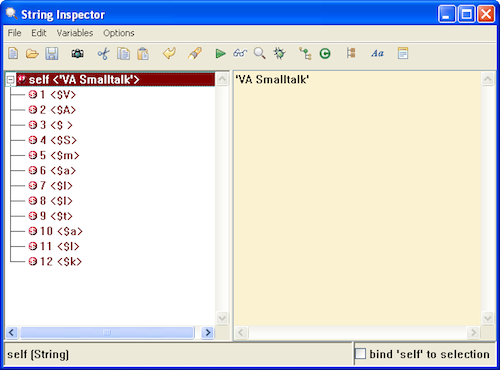This screenshot has height=370, width=500.
Task: Click the value pane left scroll arrow
Action: pos(241,332)
